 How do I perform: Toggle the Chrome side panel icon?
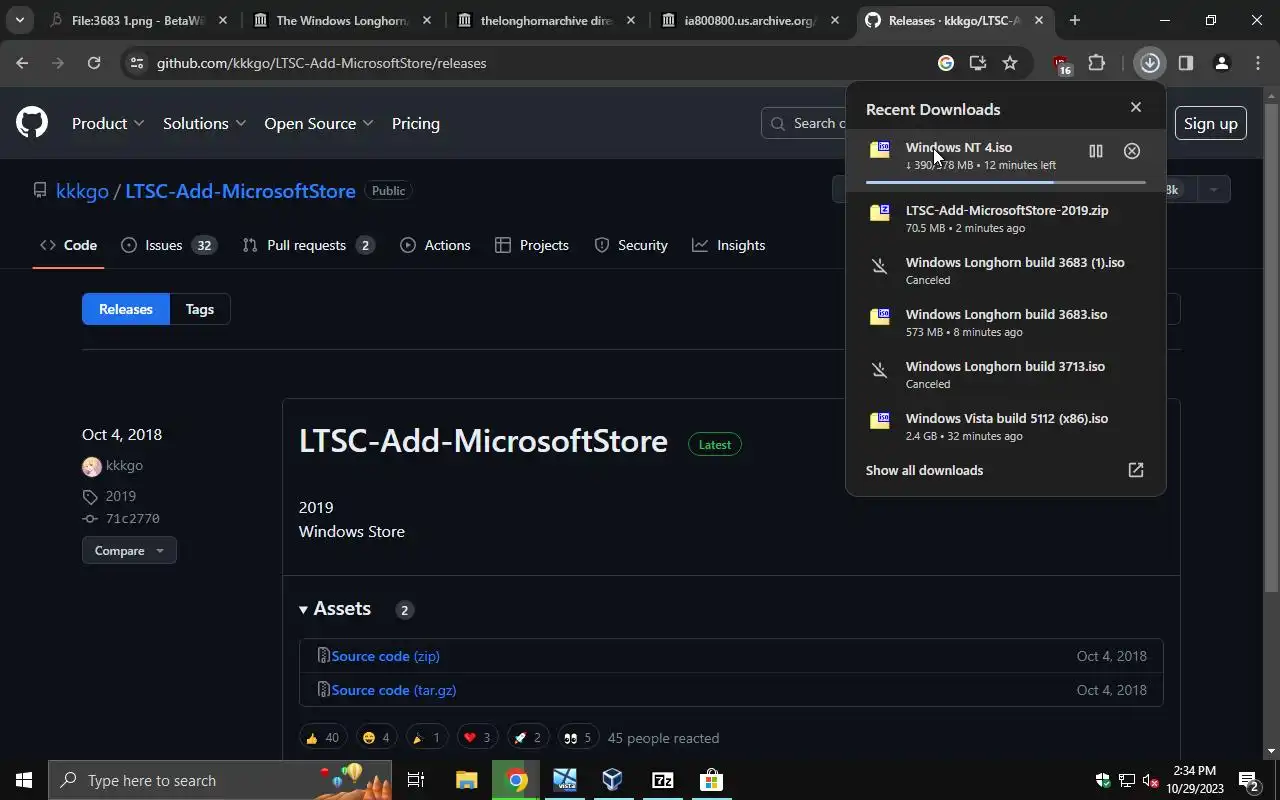[1186, 63]
